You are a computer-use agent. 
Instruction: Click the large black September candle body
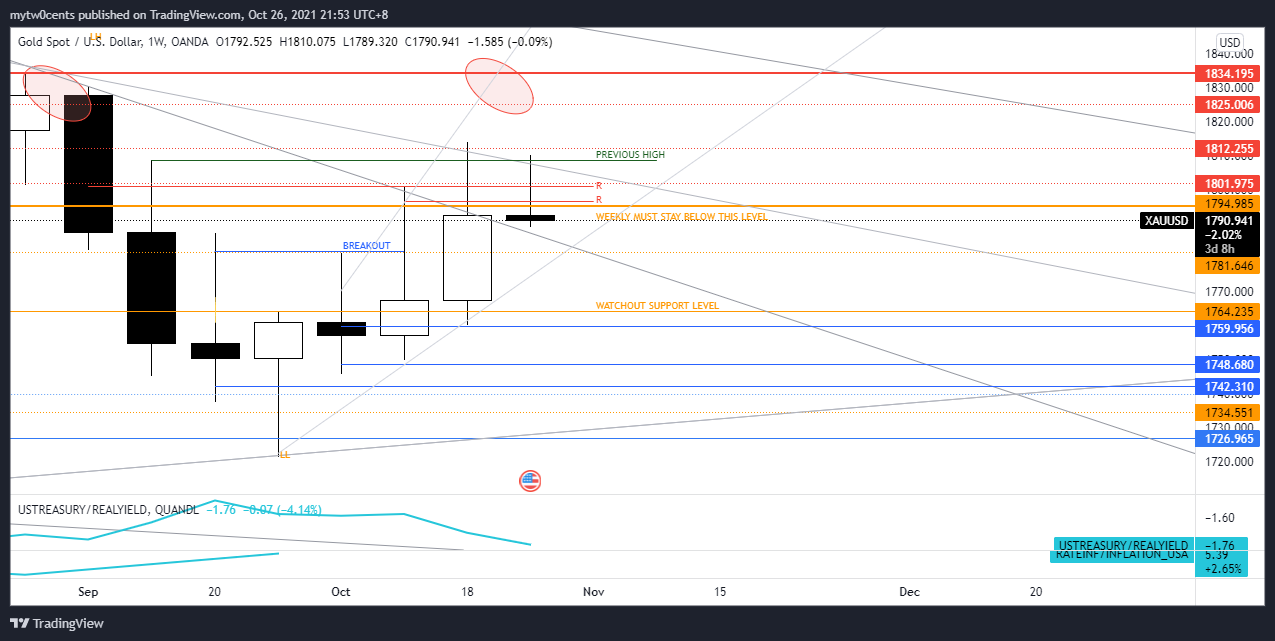click(x=89, y=164)
